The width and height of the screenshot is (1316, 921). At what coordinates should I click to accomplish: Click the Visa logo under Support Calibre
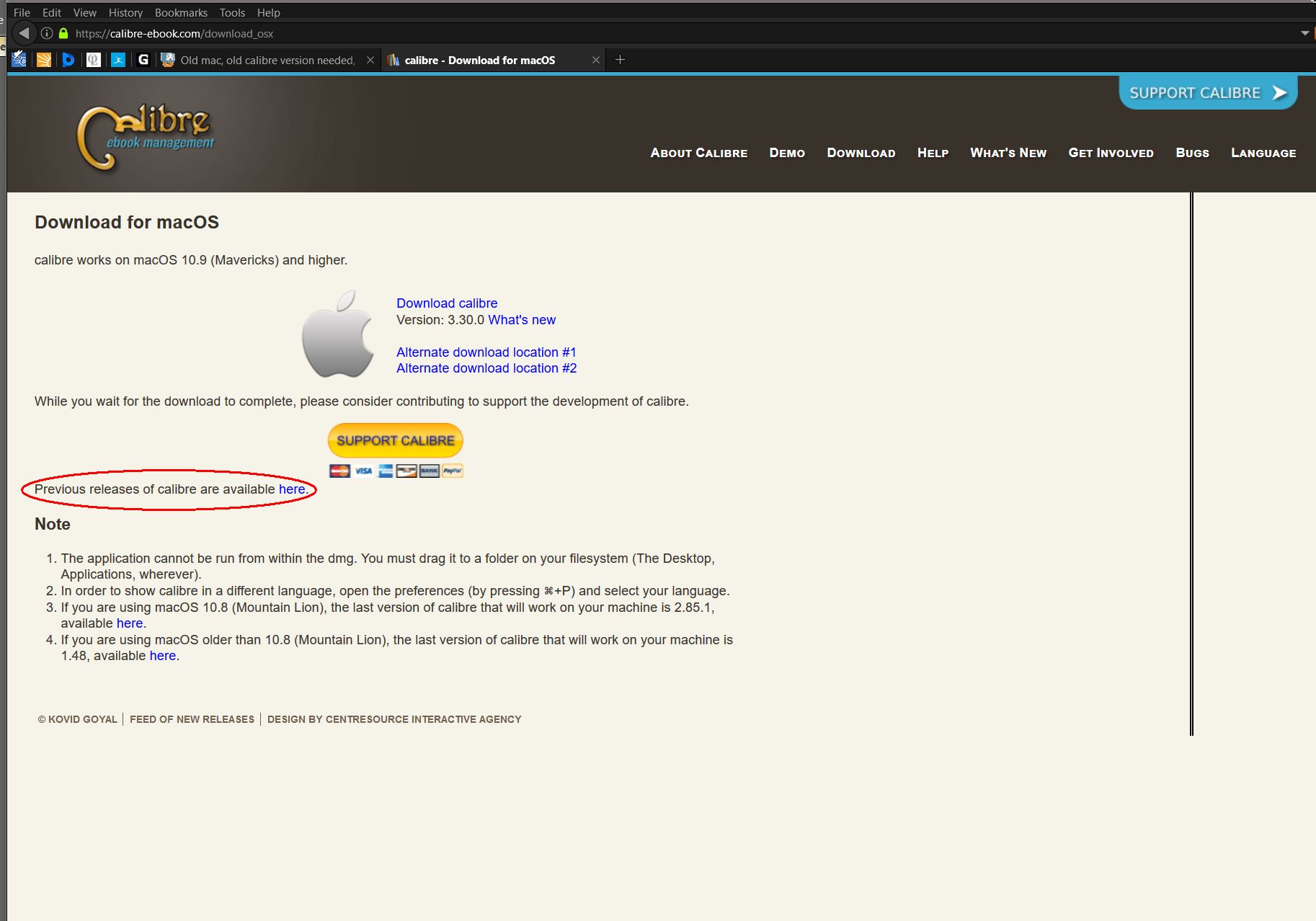tap(363, 471)
